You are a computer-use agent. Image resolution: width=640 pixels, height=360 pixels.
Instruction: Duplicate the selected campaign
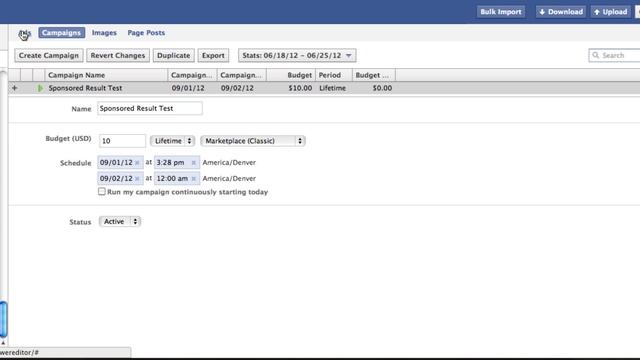[x=173, y=56]
